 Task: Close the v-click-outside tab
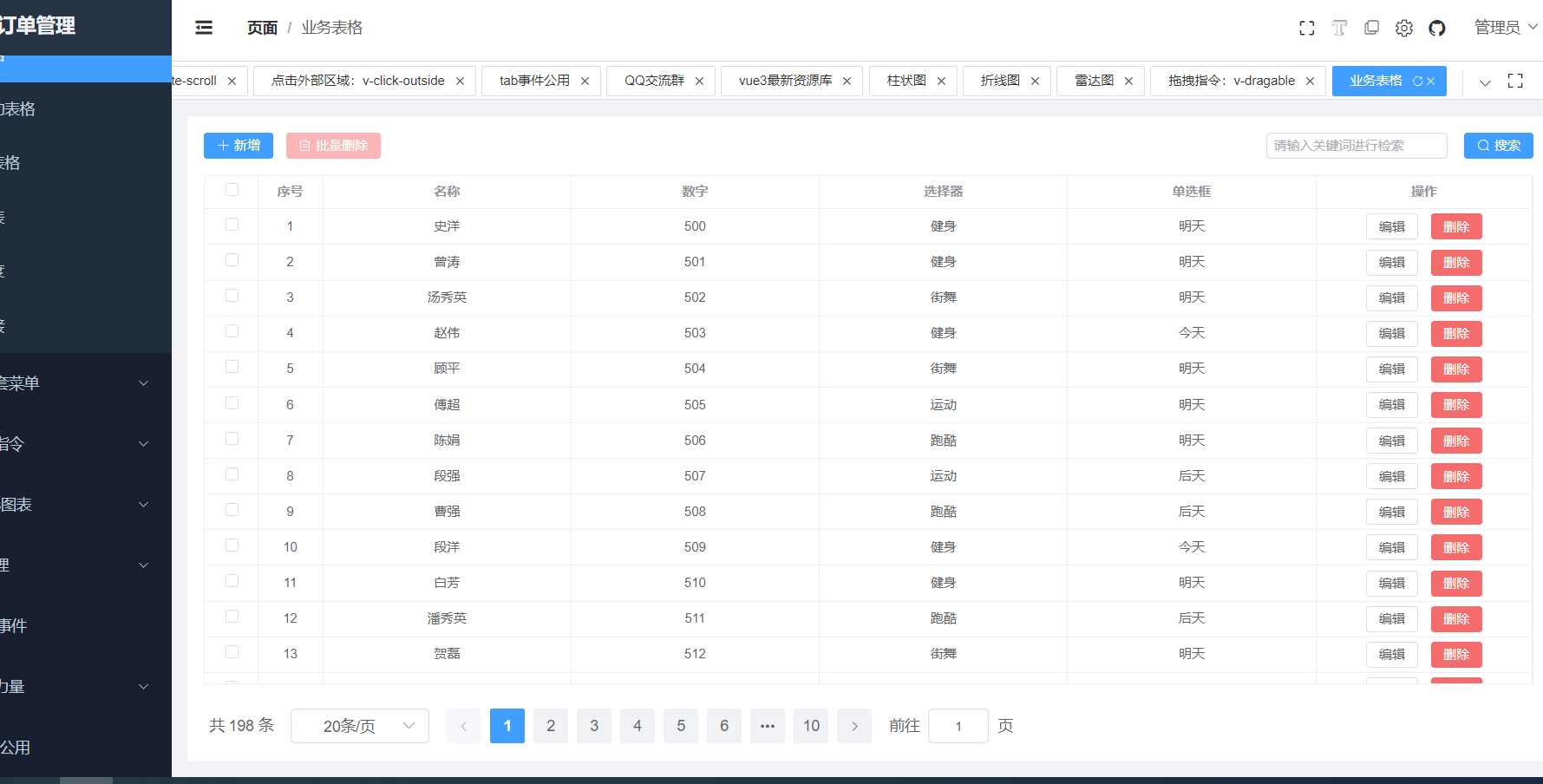click(460, 81)
